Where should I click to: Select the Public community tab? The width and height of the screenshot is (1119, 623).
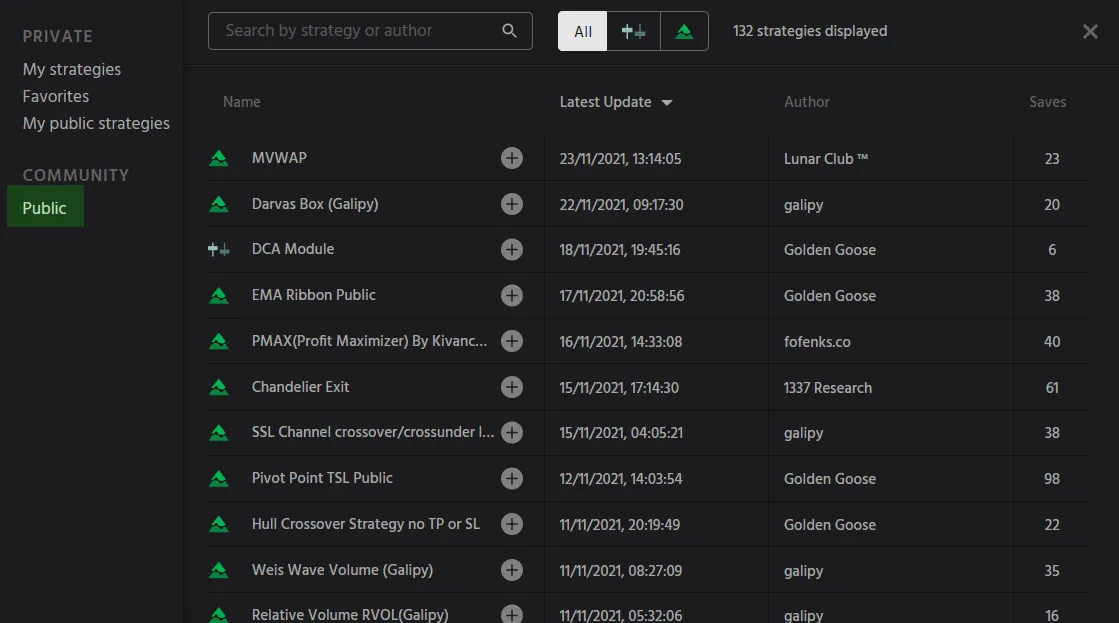45,207
